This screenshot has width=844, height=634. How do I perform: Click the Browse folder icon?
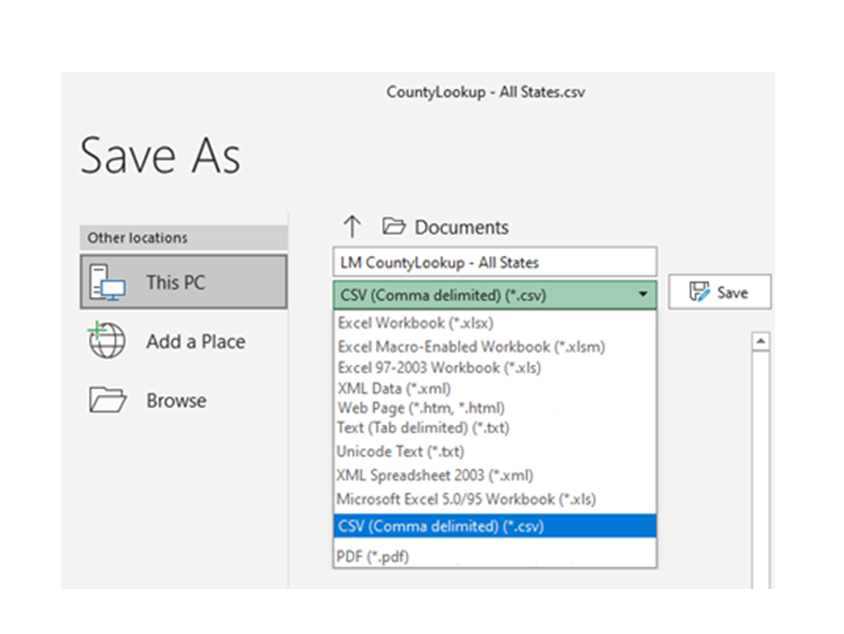click(107, 400)
